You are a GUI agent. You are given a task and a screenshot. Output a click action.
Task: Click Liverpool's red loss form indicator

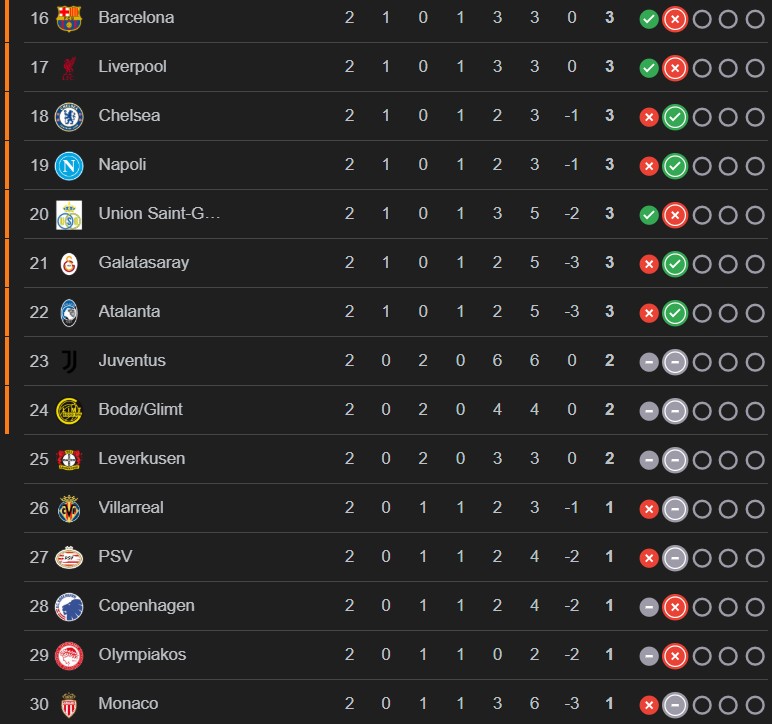[x=675, y=67]
